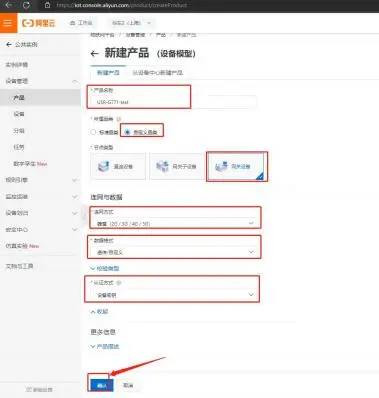
Task: Click the lock icon in the address bar
Action: (48, 5)
